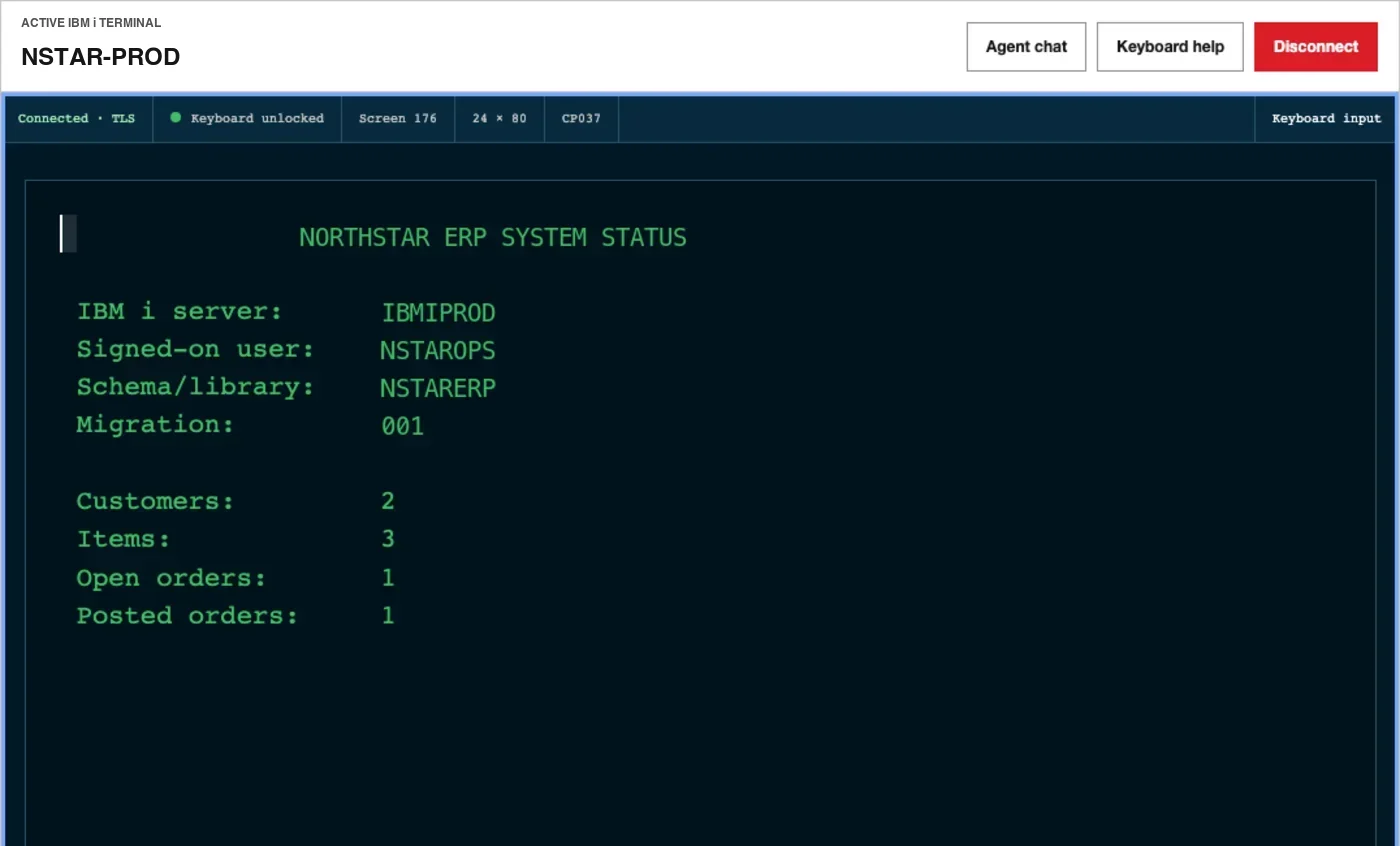Click the Posted orders count value
1400x846 pixels.
[x=388, y=616]
